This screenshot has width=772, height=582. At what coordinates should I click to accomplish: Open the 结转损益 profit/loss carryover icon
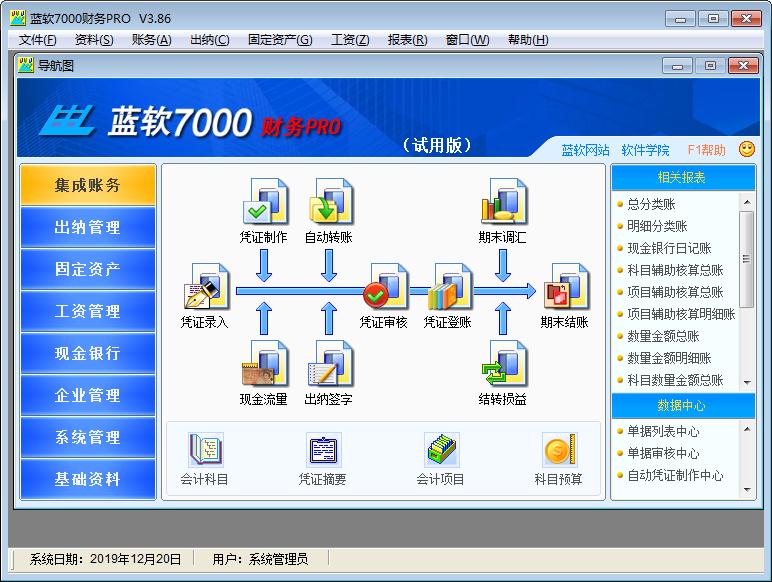[x=503, y=363]
